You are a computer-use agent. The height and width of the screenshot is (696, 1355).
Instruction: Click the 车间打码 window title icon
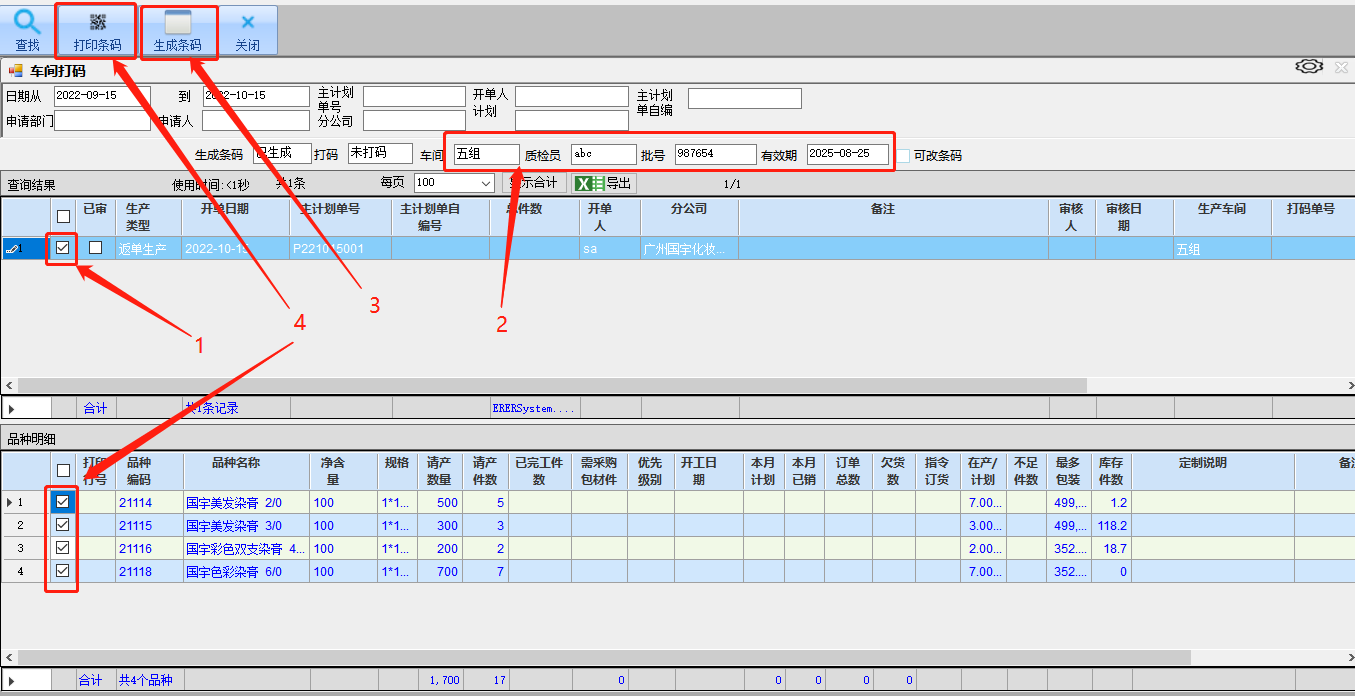pyautogui.click(x=15, y=71)
